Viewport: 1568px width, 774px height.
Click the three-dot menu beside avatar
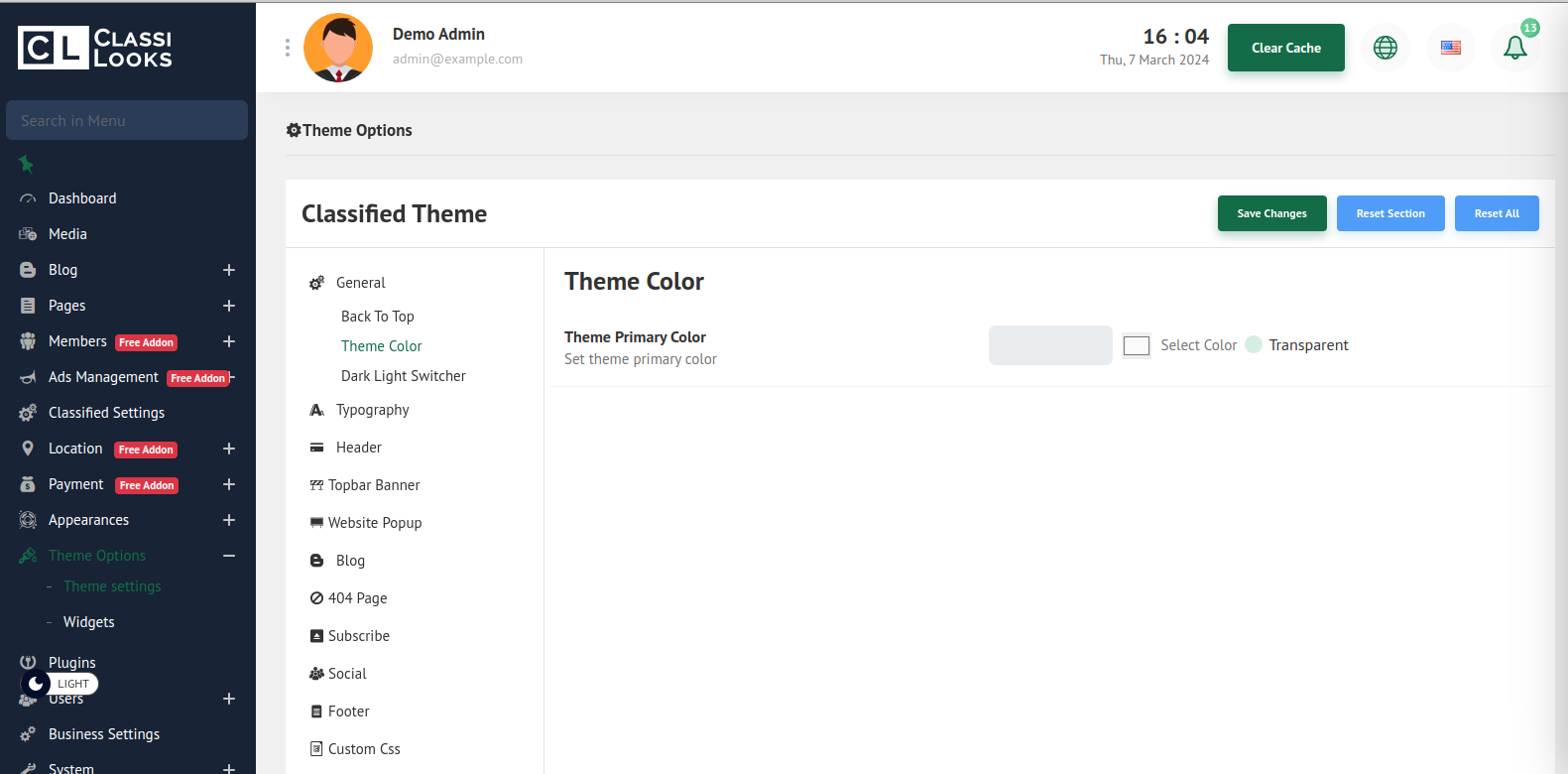288,48
